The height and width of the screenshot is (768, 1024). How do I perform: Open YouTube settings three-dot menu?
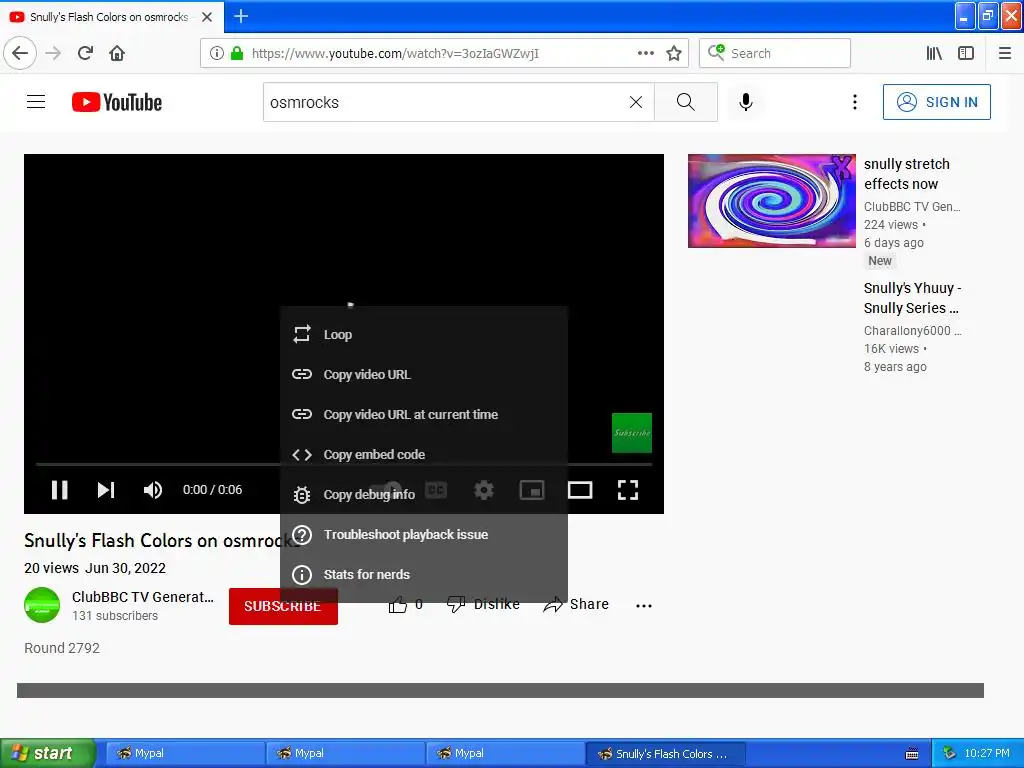854,102
